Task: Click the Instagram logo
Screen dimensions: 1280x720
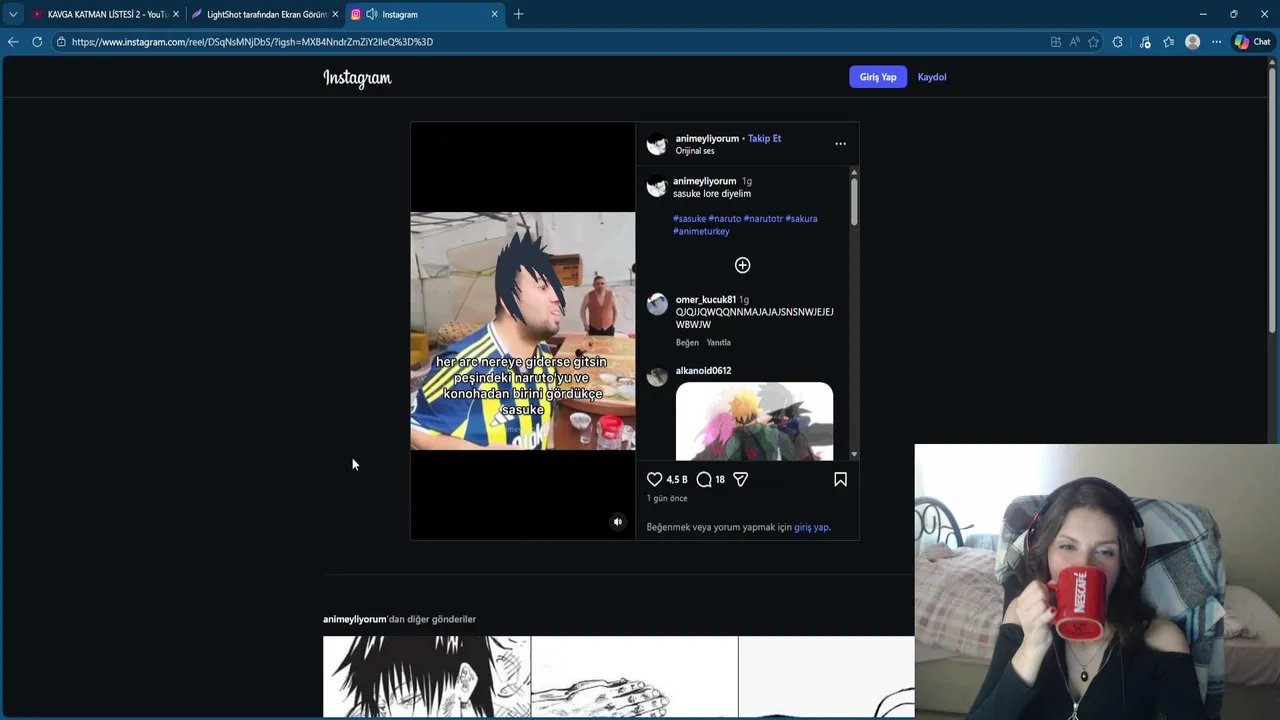Action: (357, 78)
